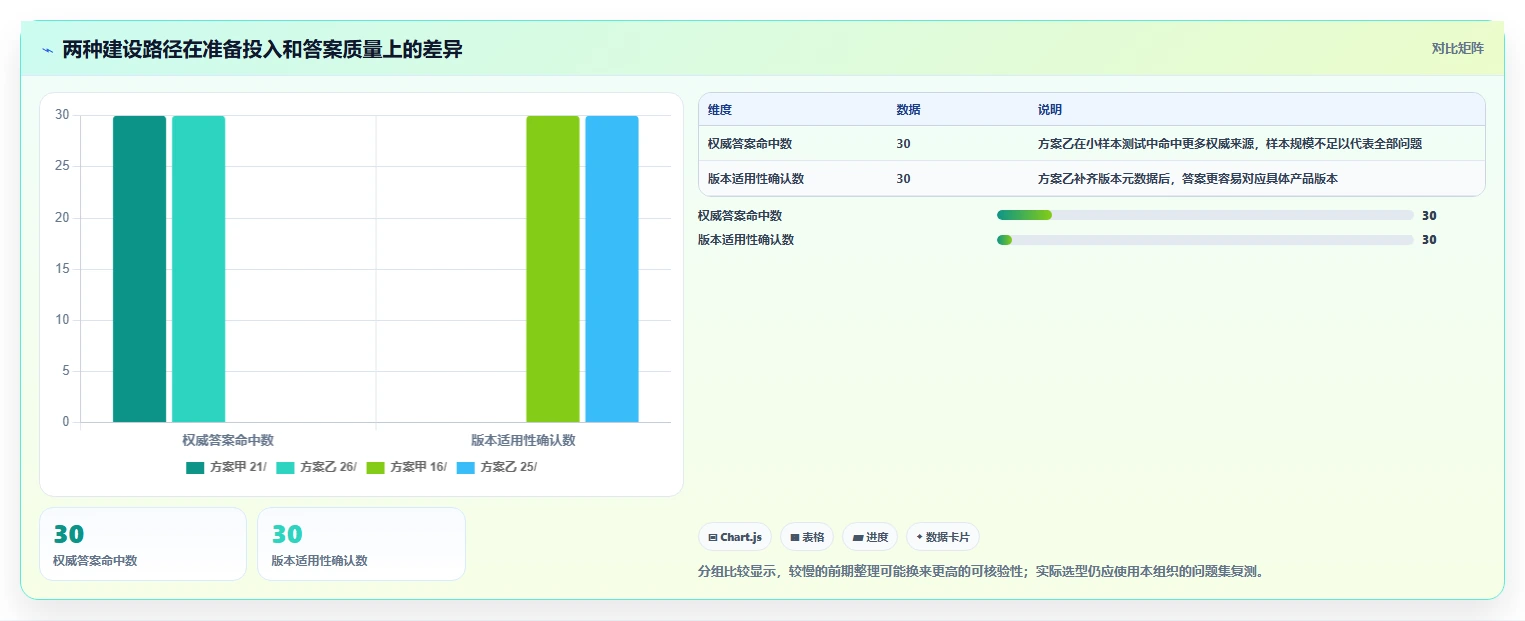Open the 30 版本适用性确认数 data card
The image size is (1525, 621).
pyautogui.click(x=361, y=544)
